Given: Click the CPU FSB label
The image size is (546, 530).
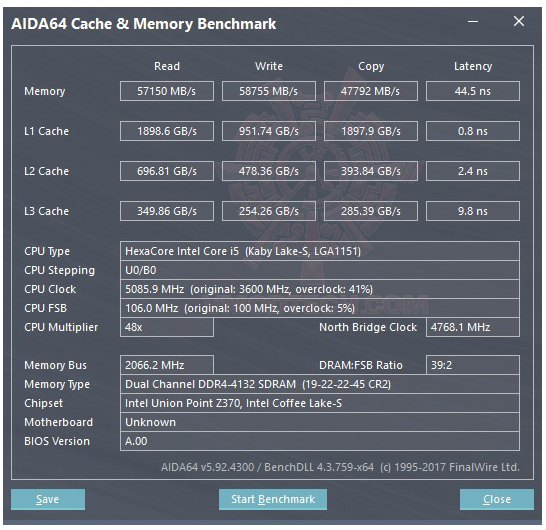Looking at the screenshot, I should coord(45,308).
